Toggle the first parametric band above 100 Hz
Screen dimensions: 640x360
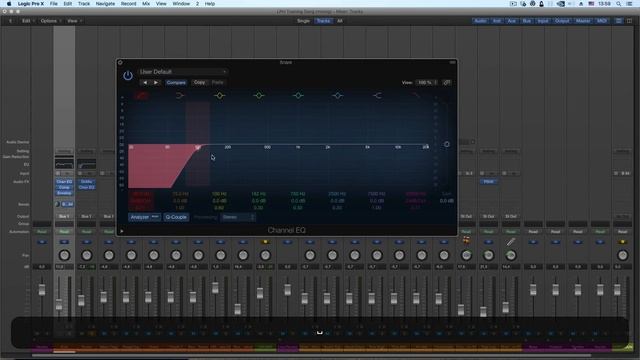pyautogui.click(x=220, y=96)
